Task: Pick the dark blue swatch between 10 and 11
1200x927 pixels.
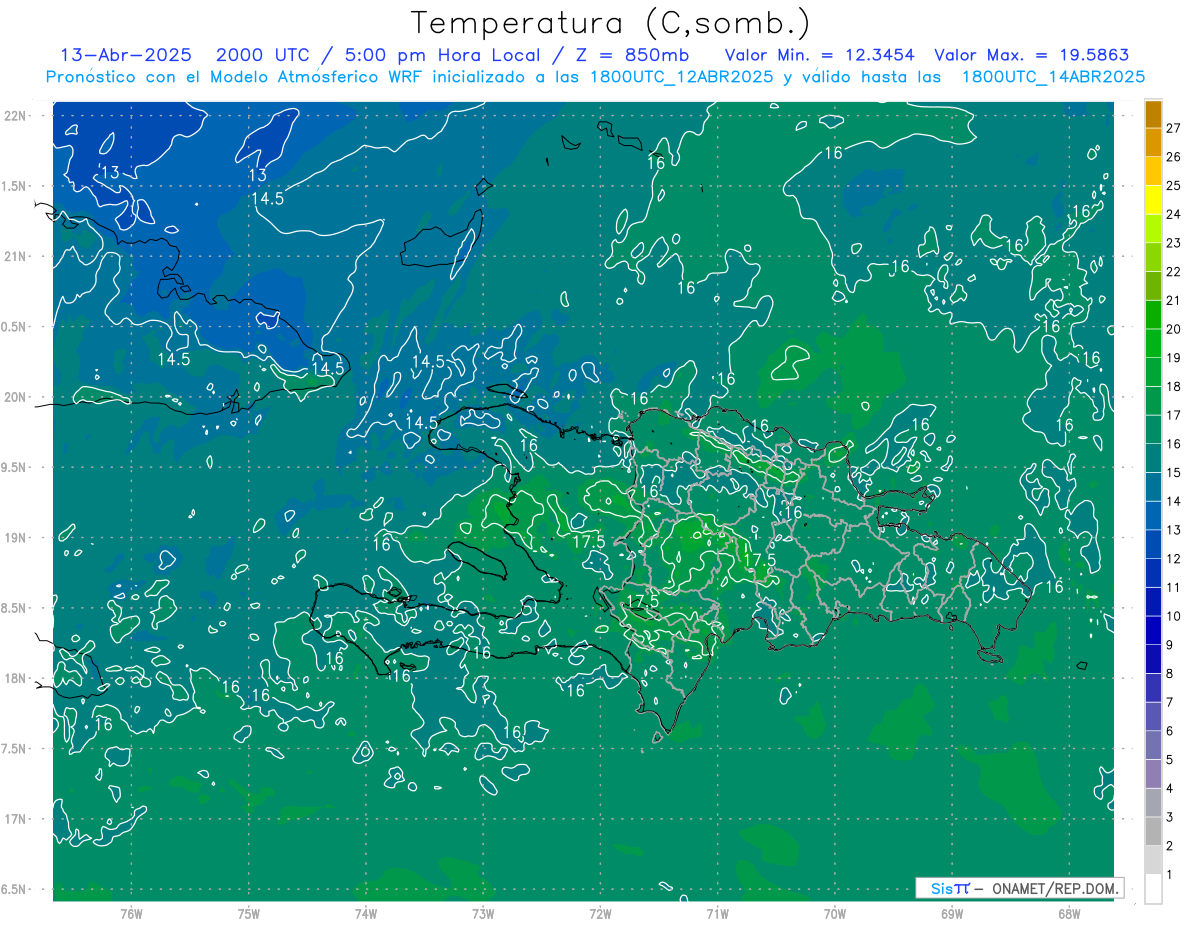Action: 1153,602
